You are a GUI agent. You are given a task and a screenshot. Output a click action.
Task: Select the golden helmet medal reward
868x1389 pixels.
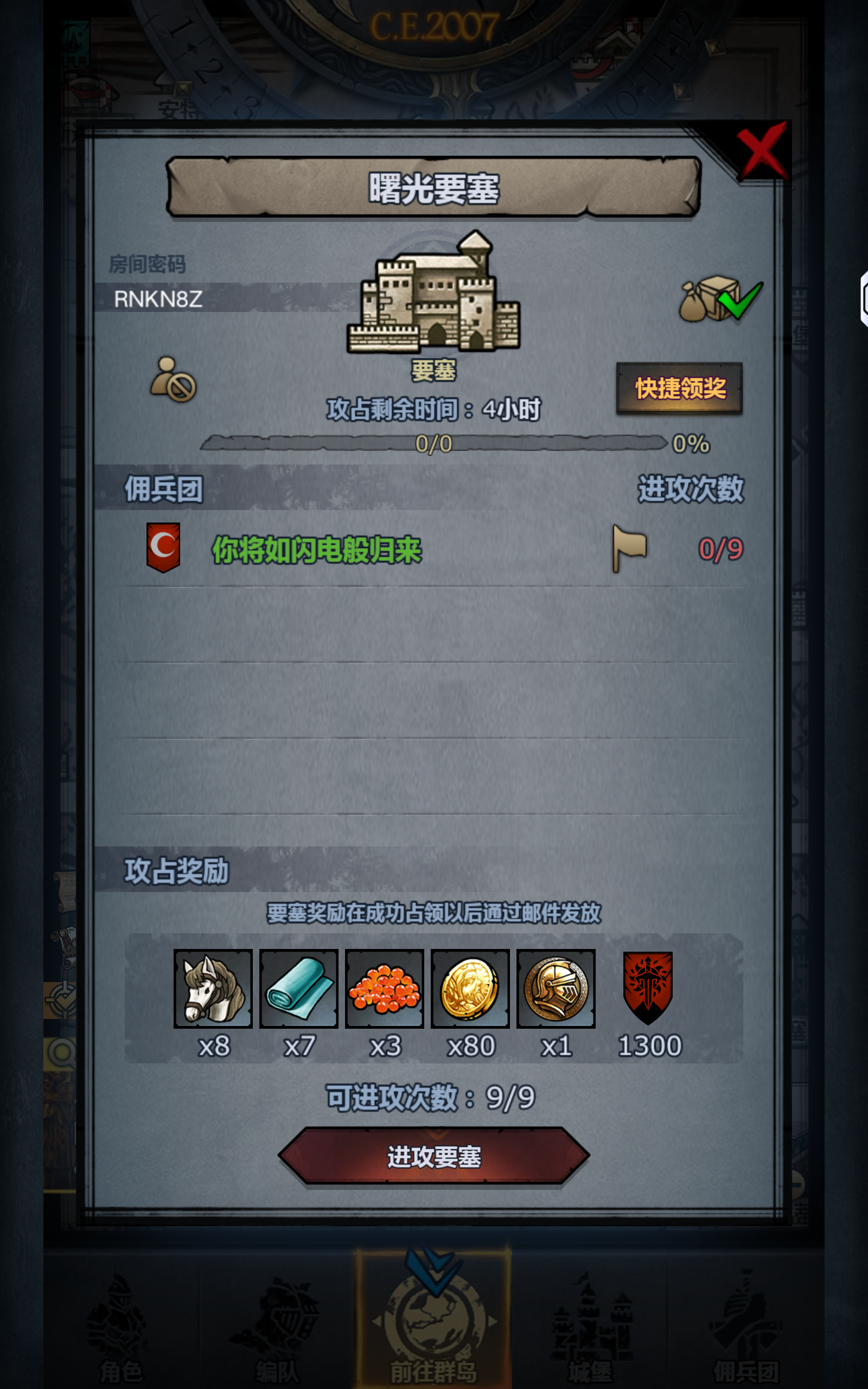coord(556,988)
